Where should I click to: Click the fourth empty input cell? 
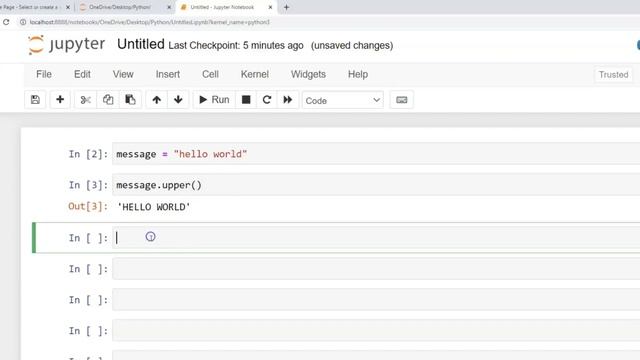coord(376,331)
